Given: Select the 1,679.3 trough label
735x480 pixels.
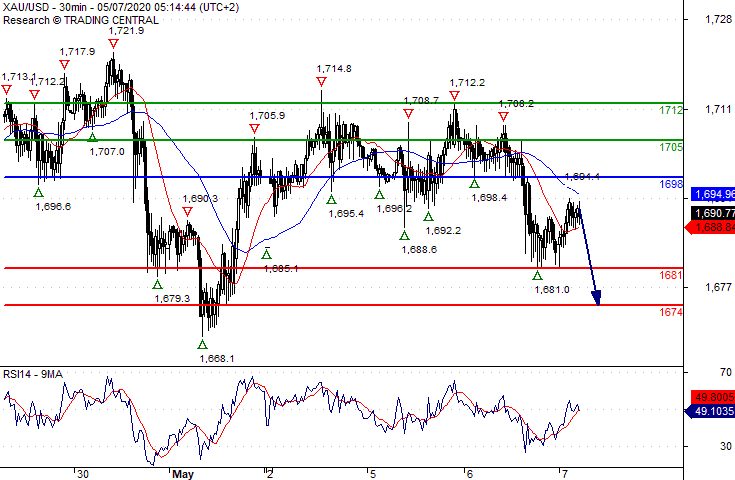Looking at the screenshot, I should coord(172,299).
